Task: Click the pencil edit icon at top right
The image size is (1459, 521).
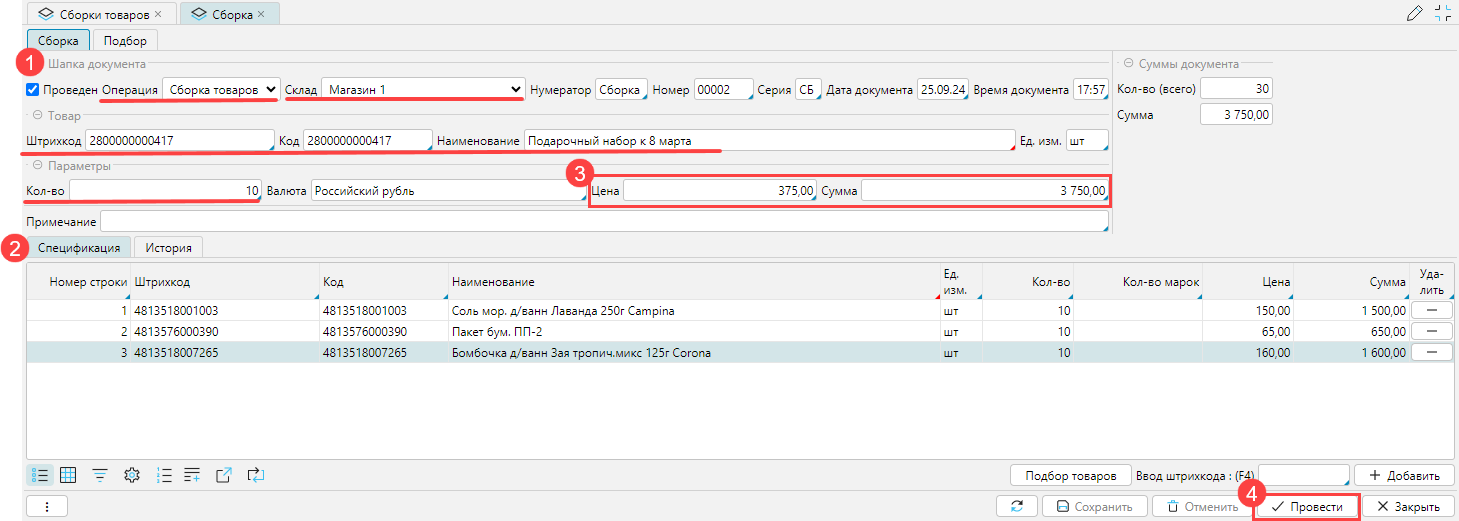Action: point(1414,13)
